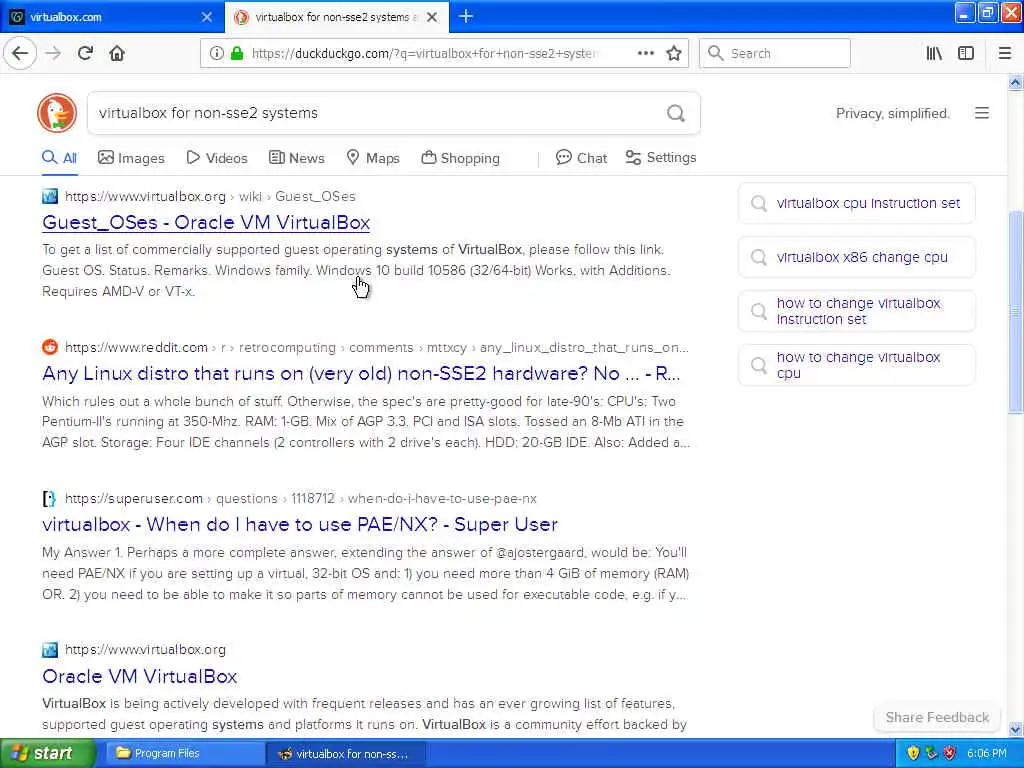Open Guest_OSes - Oracle VM VirtualBox result
This screenshot has height=768, width=1024.
[x=206, y=223]
